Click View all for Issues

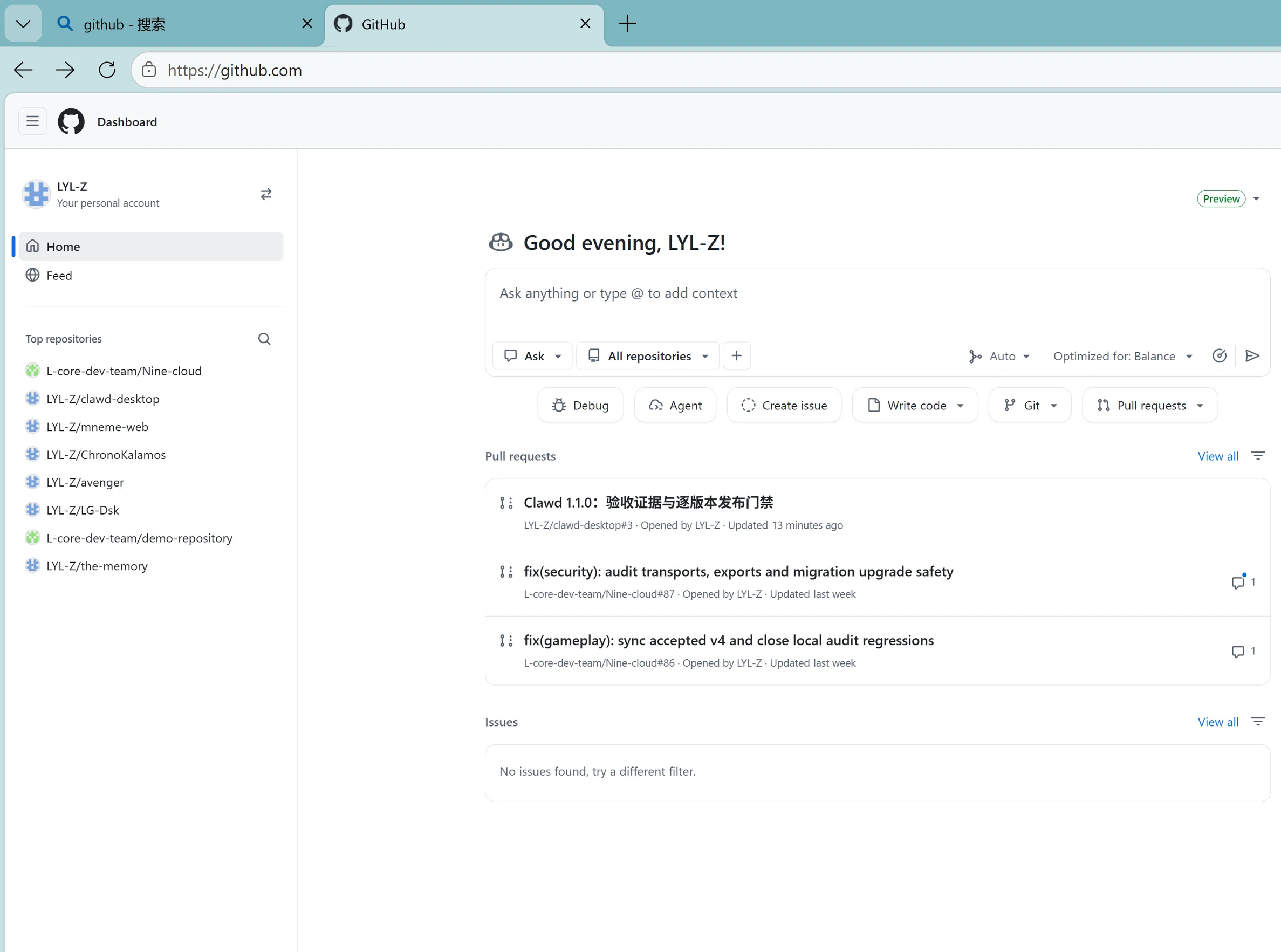[1217, 722]
